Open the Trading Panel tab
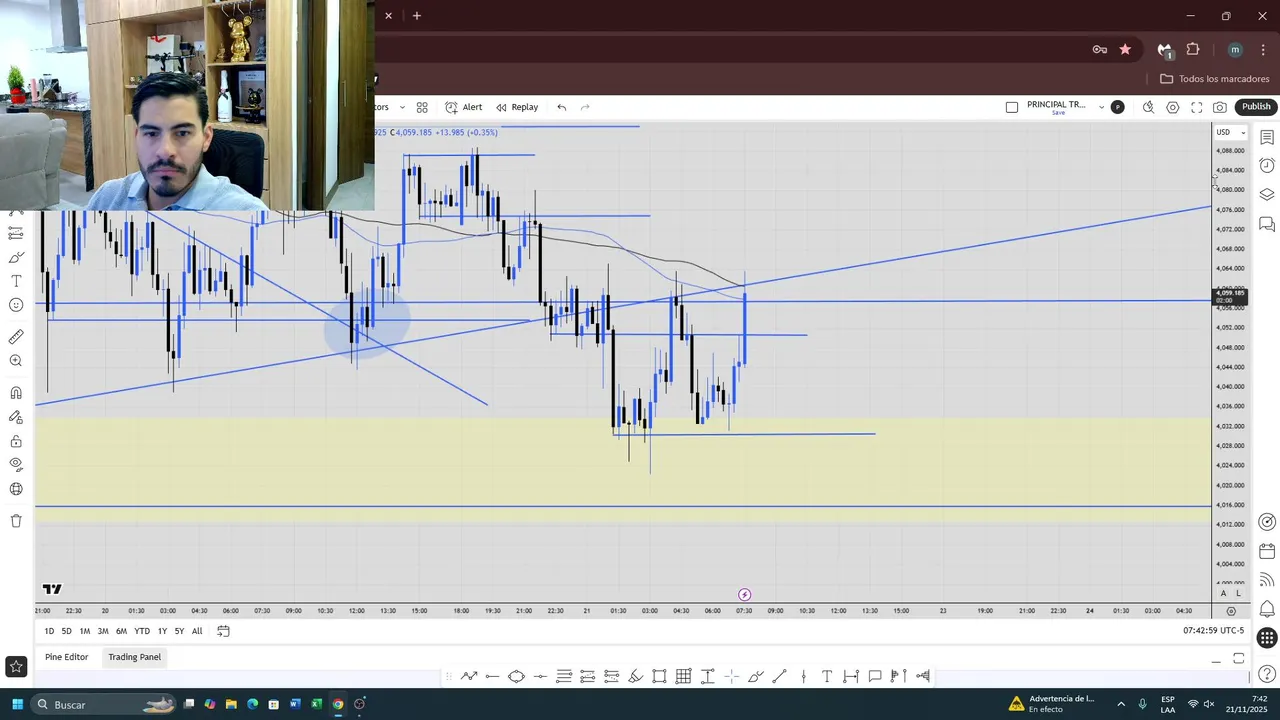1280x720 pixels. (x=135, y=657)
